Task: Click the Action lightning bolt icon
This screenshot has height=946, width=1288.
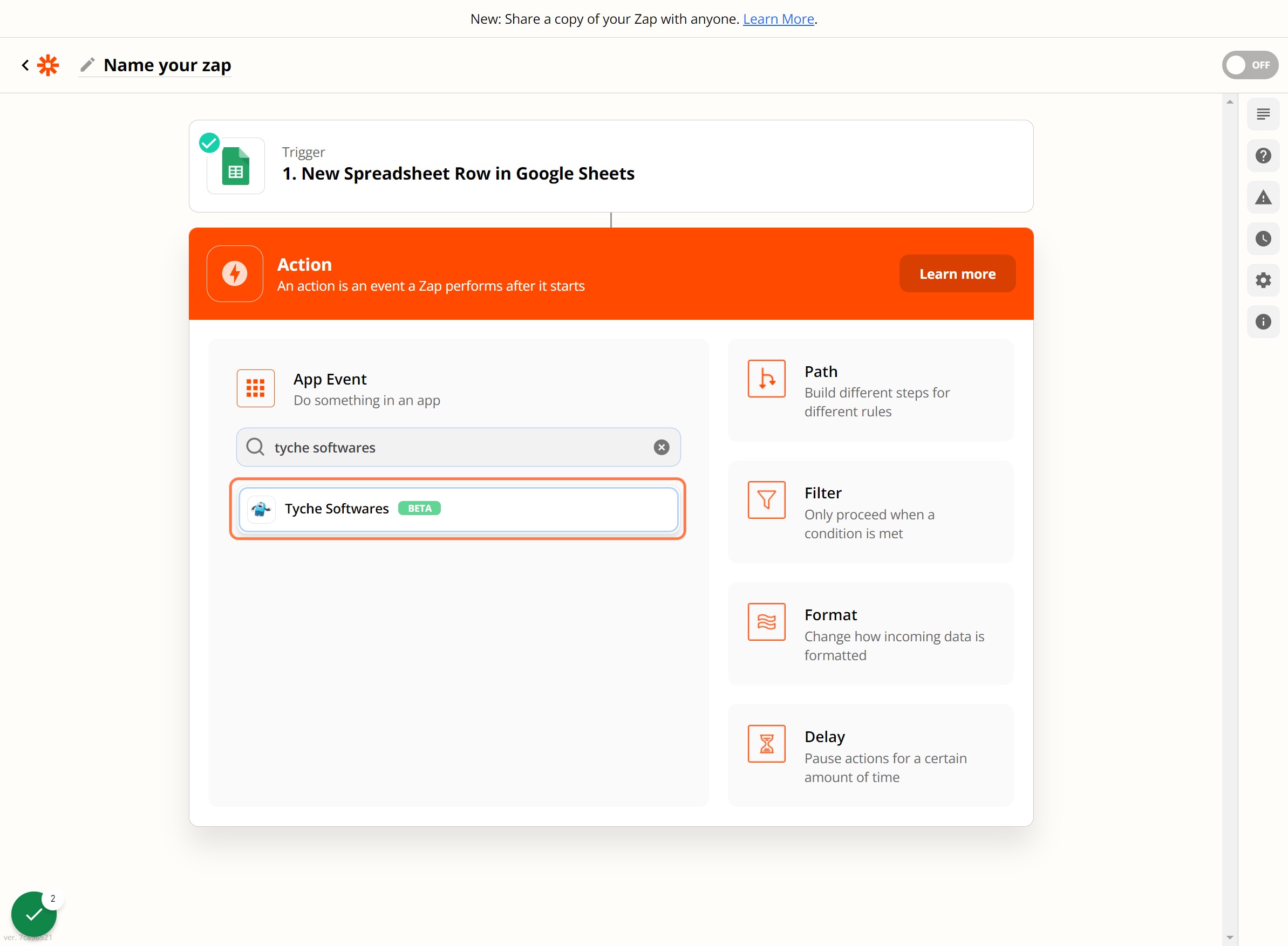Action: tap(235, 274)
